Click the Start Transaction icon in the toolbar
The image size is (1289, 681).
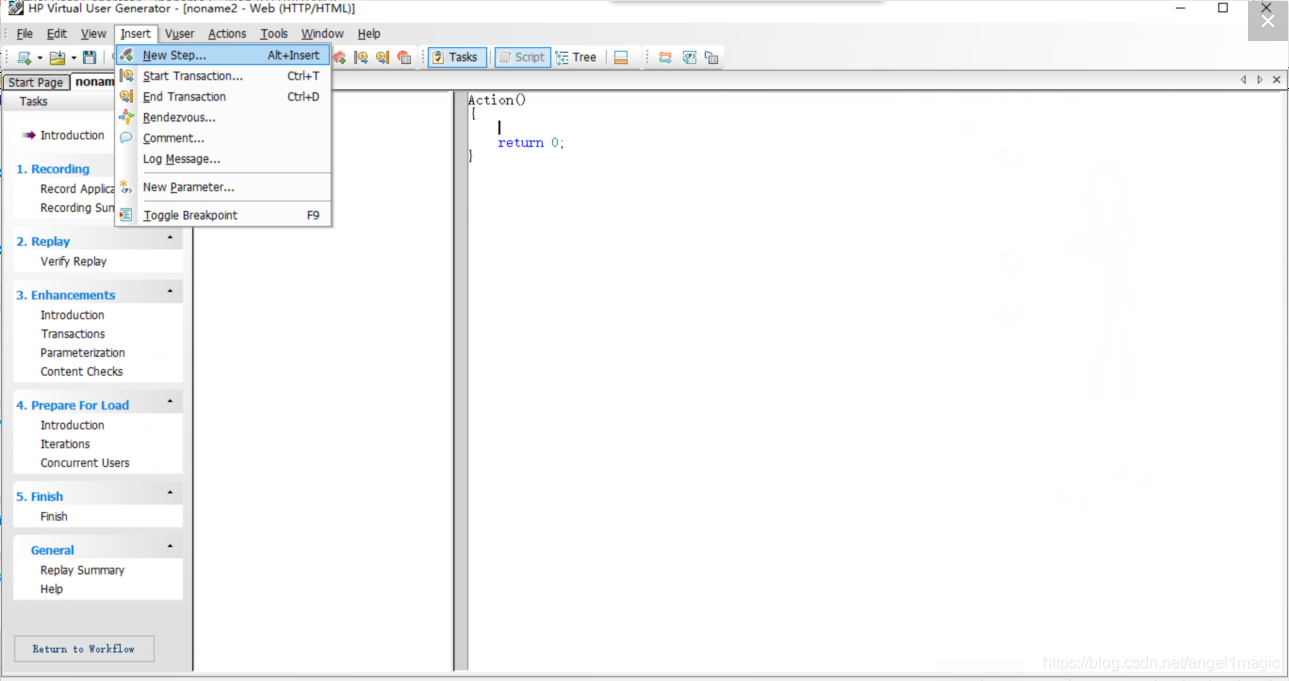(362, 57)
